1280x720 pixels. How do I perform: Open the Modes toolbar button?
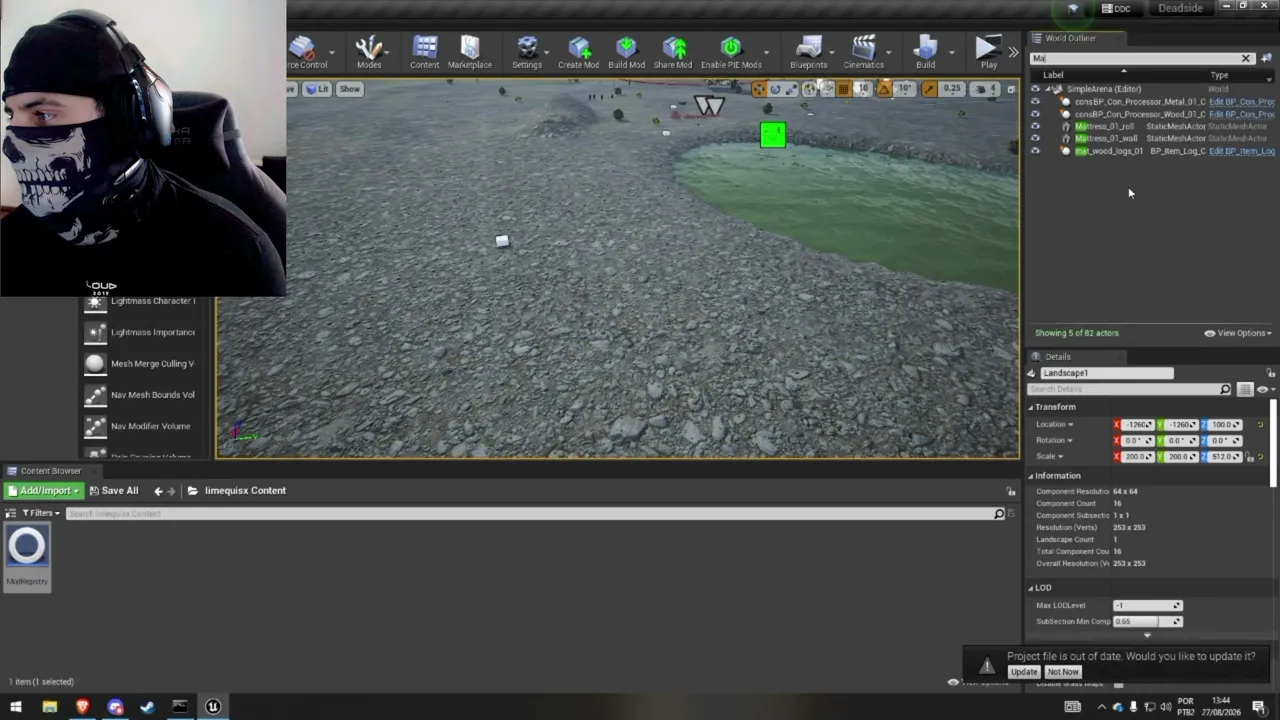point(369,52)
